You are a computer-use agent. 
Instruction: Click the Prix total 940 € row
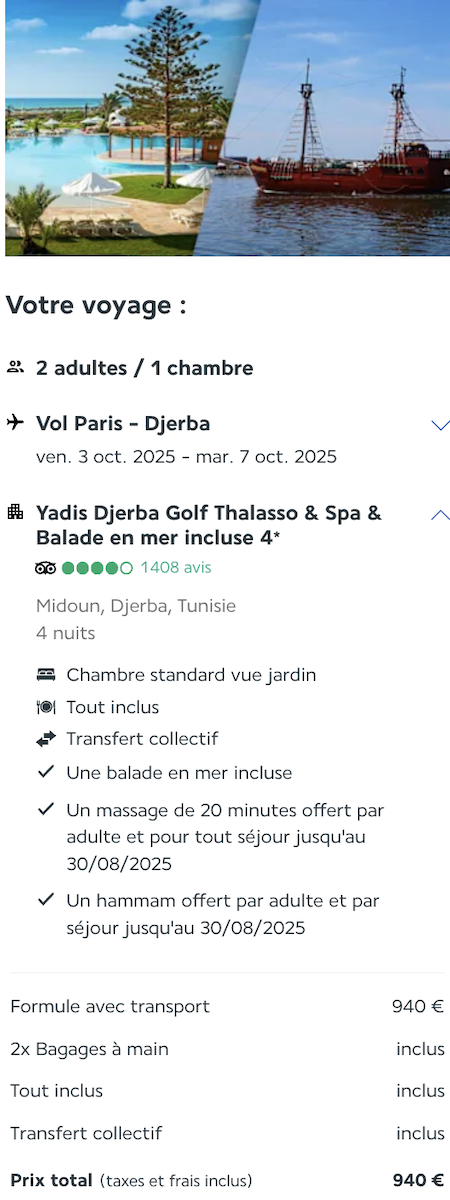click(227, 1180)
